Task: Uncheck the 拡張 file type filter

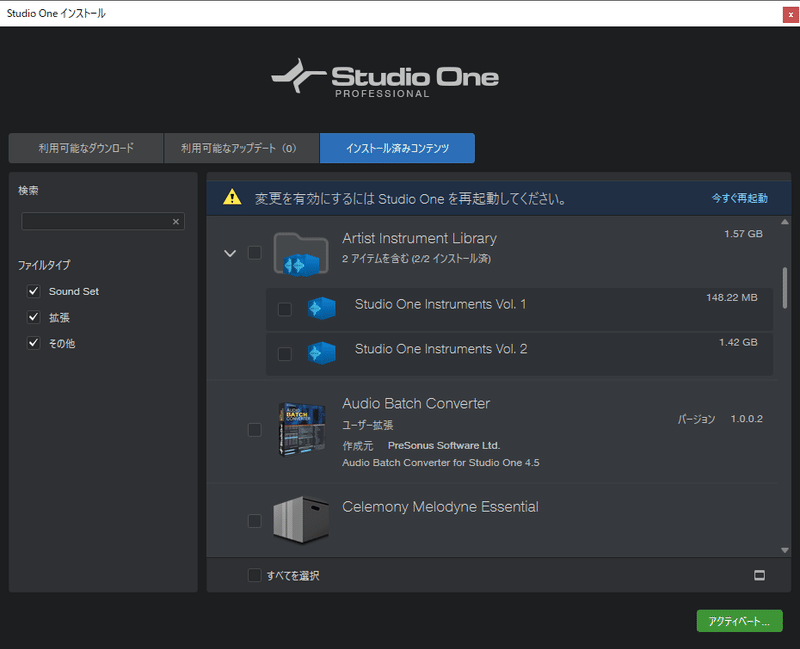Action: tap(33, 317)
